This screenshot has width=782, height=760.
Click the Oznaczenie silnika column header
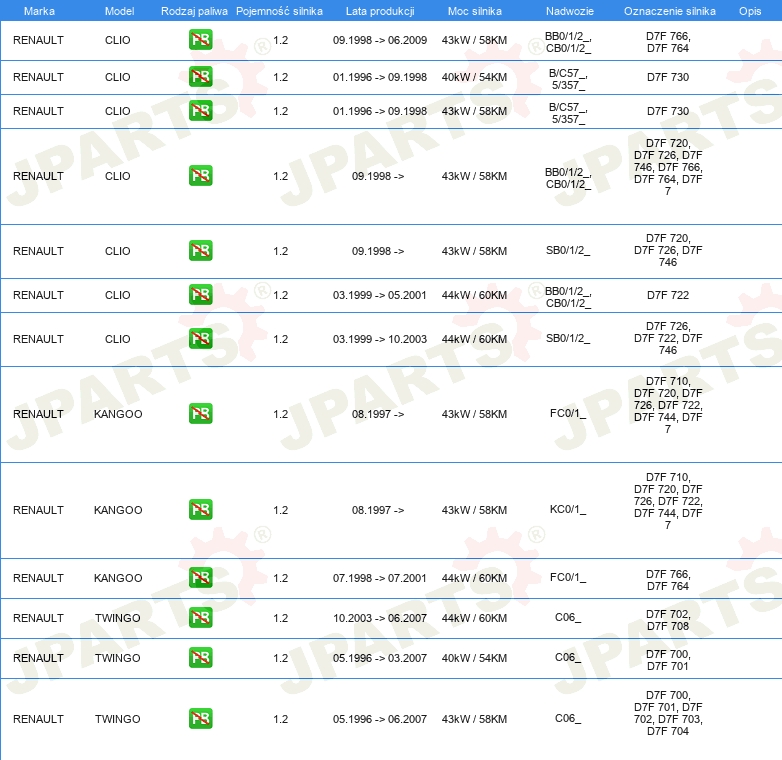669,11
